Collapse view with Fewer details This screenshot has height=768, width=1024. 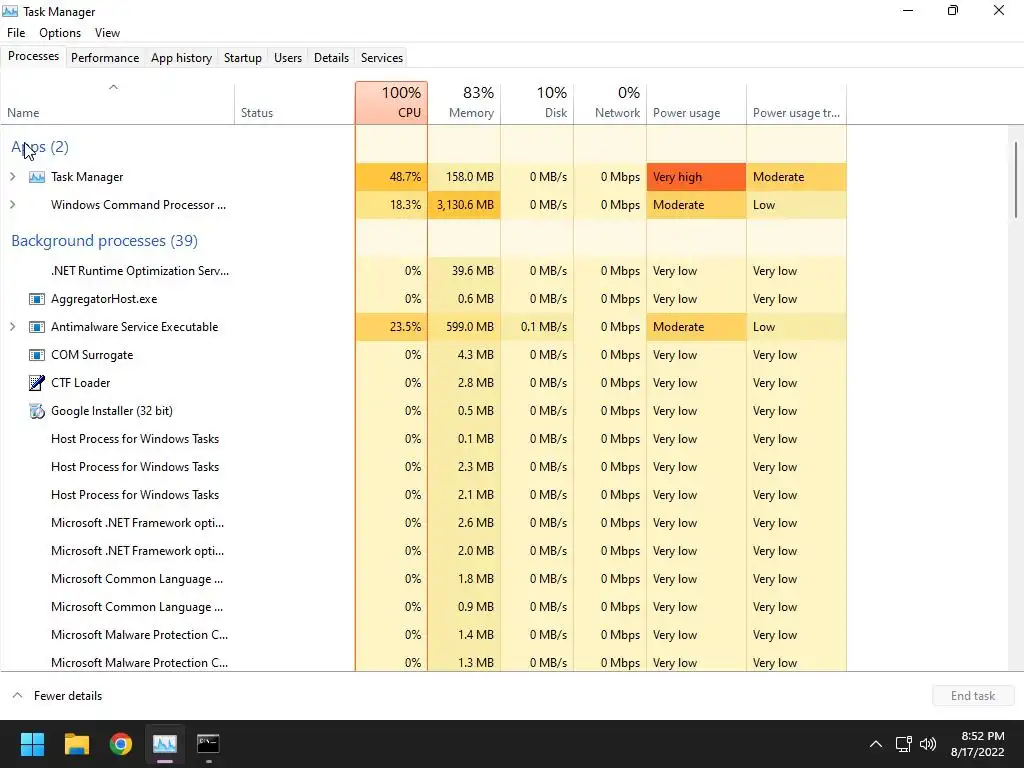pyautogui.click(x=57, y=696)
